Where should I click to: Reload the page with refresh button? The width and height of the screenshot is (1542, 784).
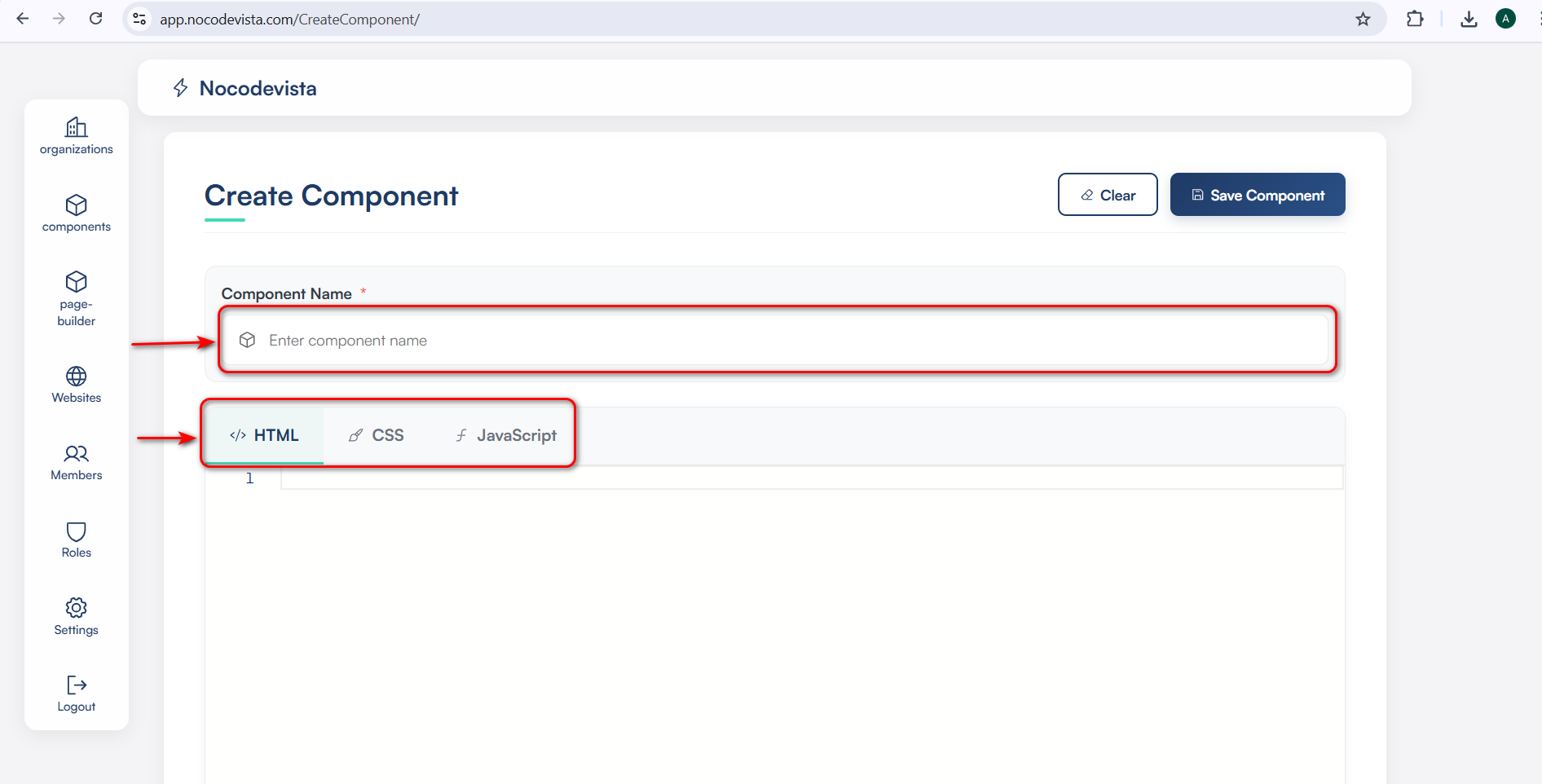[x=95, y=19]
